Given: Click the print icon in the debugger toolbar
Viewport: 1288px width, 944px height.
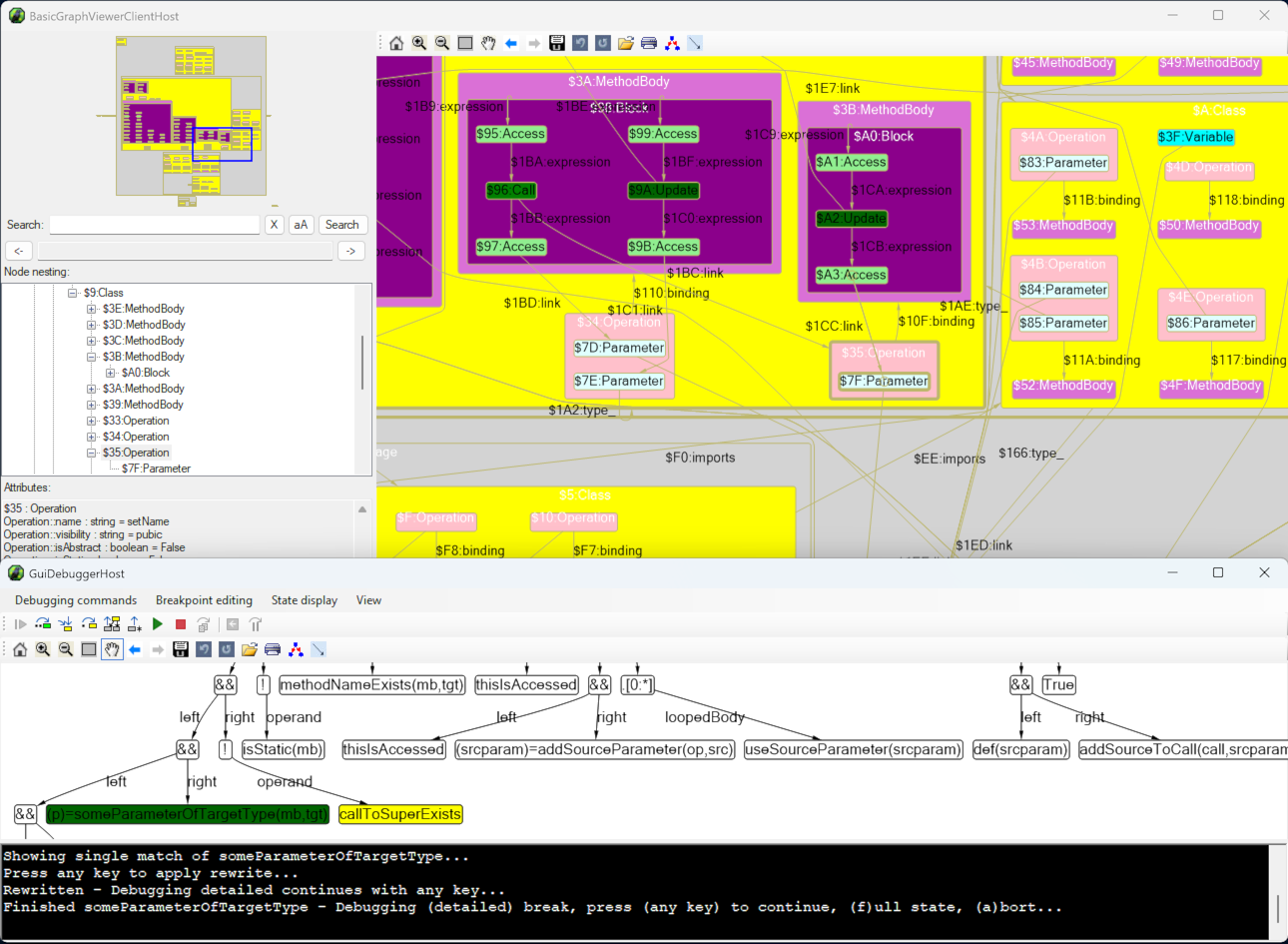Looking at the screenshot, I should point(273,649).
